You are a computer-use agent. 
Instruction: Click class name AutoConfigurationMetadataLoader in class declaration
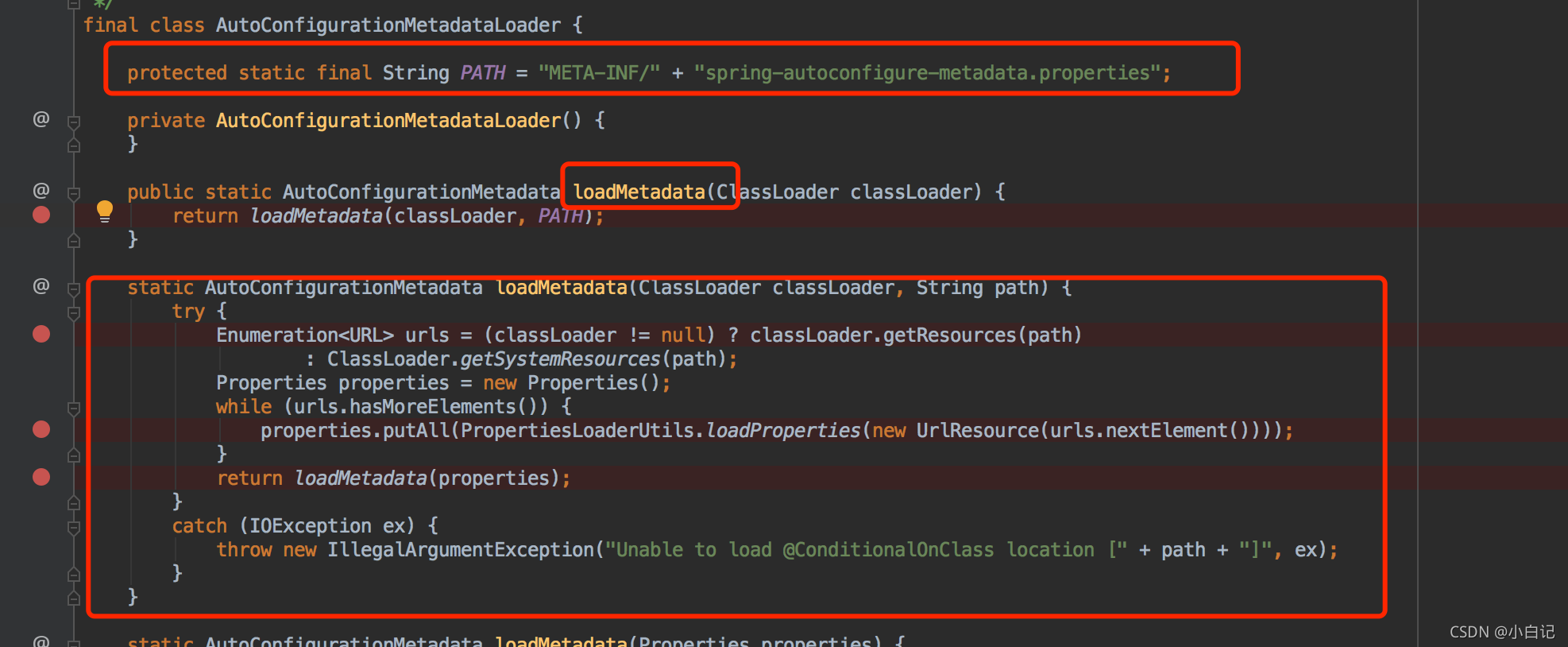coord(388,25)
